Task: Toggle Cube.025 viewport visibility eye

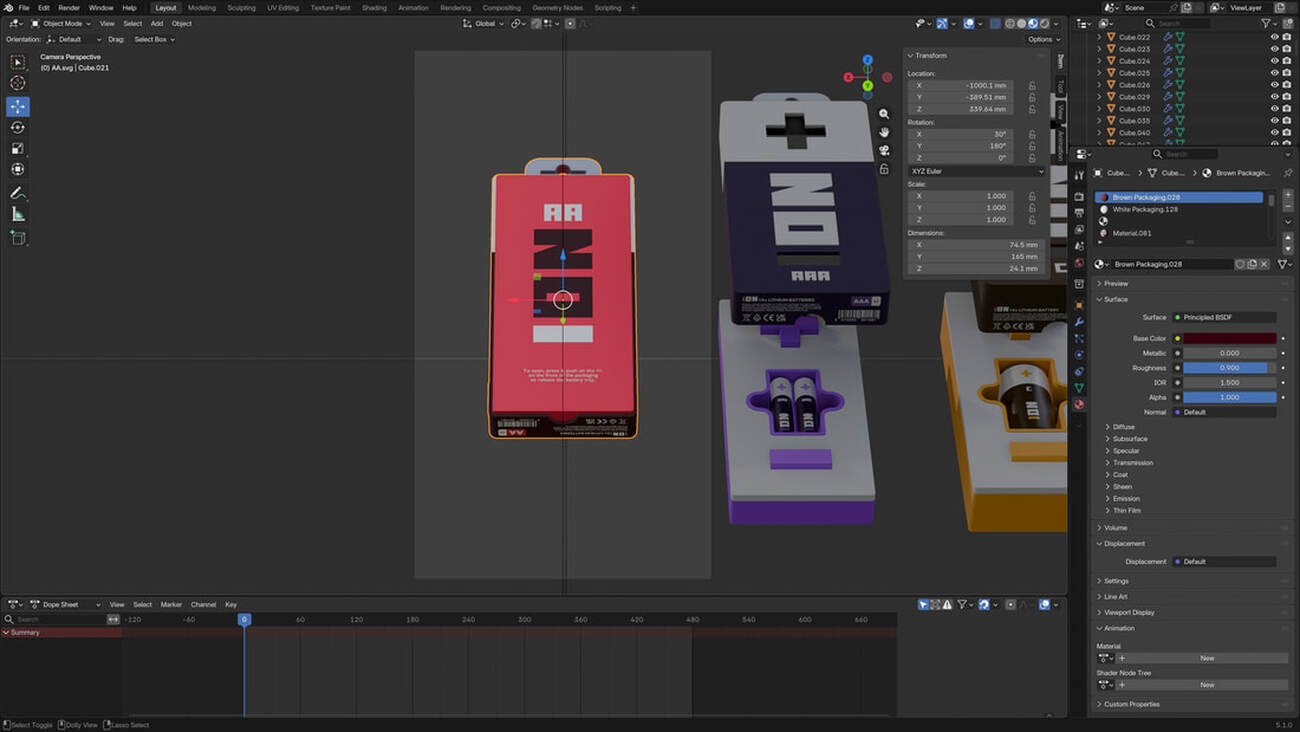Action: (x=1274, y=73)
